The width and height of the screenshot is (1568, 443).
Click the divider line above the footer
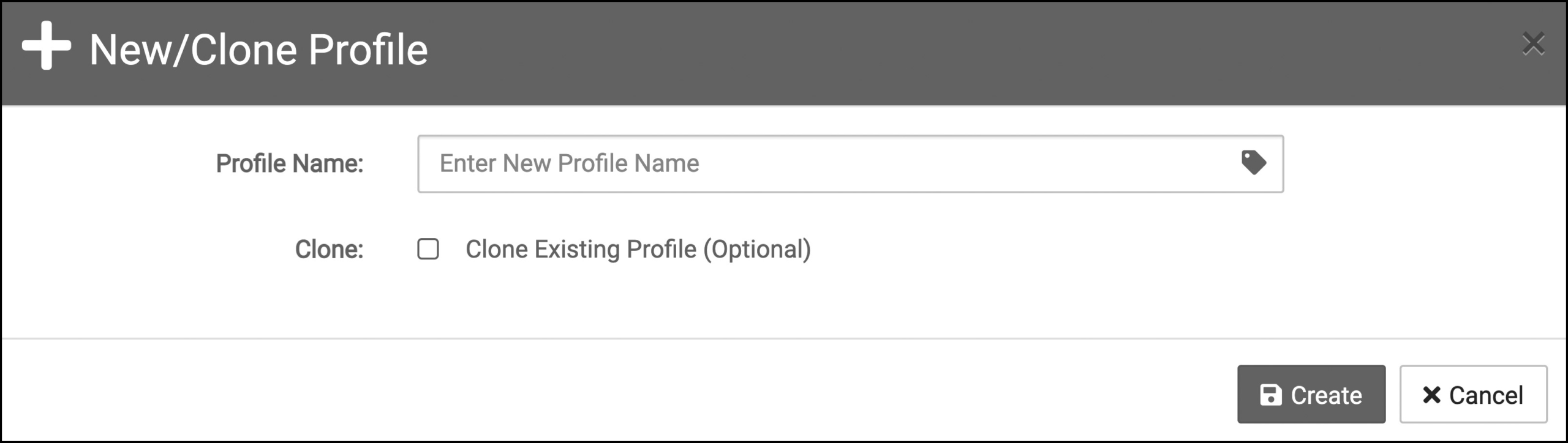pyautogui.click(x=784, y=338)
